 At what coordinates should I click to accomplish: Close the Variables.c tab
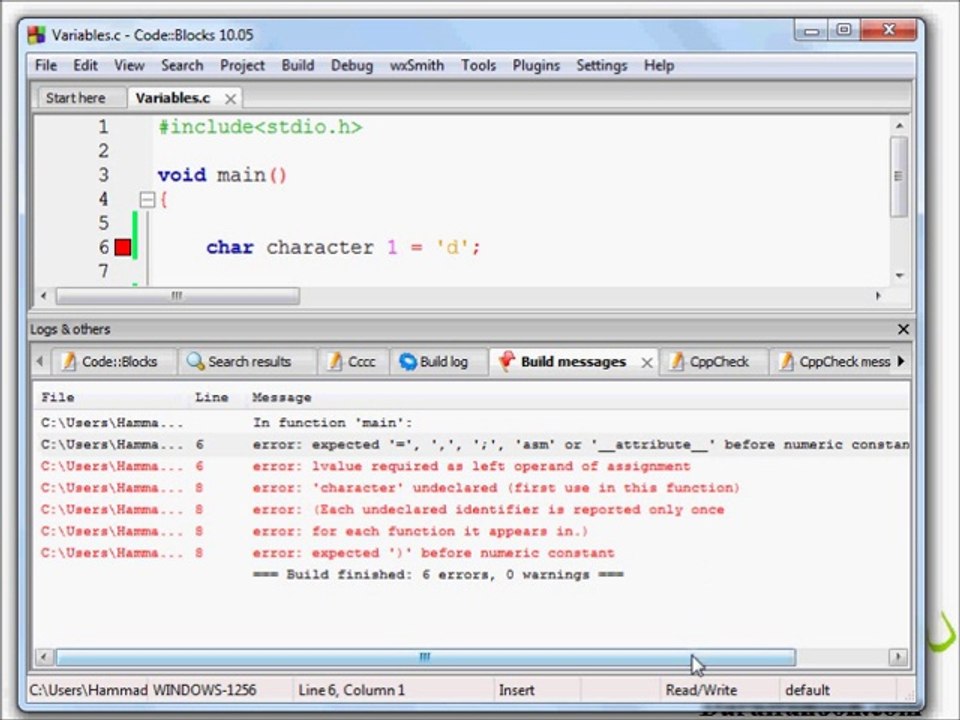(230, 99)
